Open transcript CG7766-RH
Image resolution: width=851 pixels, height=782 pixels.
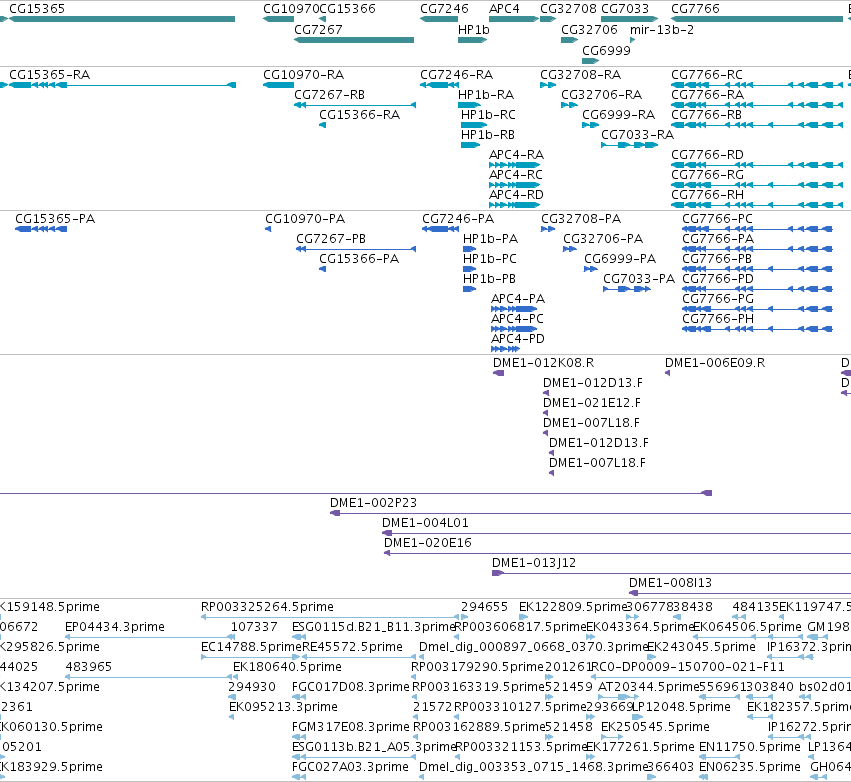757,205
